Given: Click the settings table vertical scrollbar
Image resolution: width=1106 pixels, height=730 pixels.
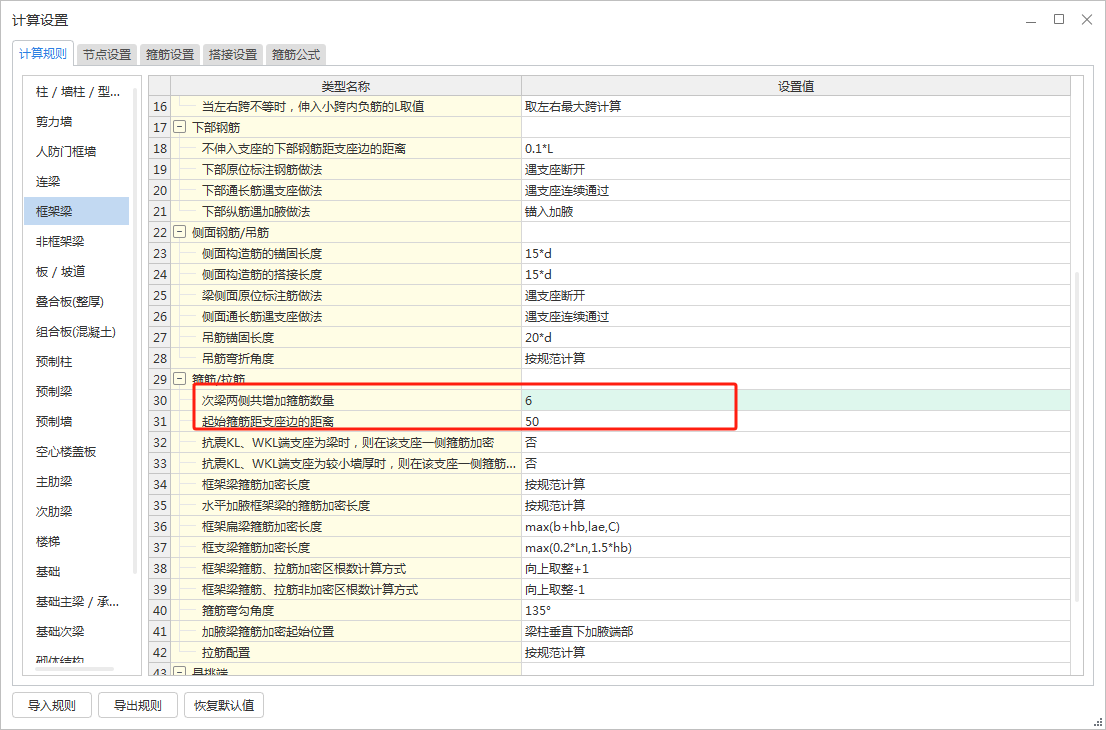Looking at the screenshot, I should (1076, 437).
